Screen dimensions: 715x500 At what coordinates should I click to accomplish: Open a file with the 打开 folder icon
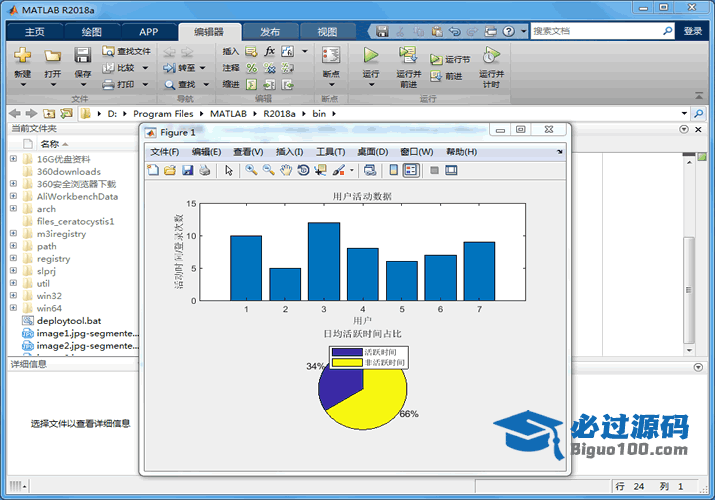pos(52,56)
